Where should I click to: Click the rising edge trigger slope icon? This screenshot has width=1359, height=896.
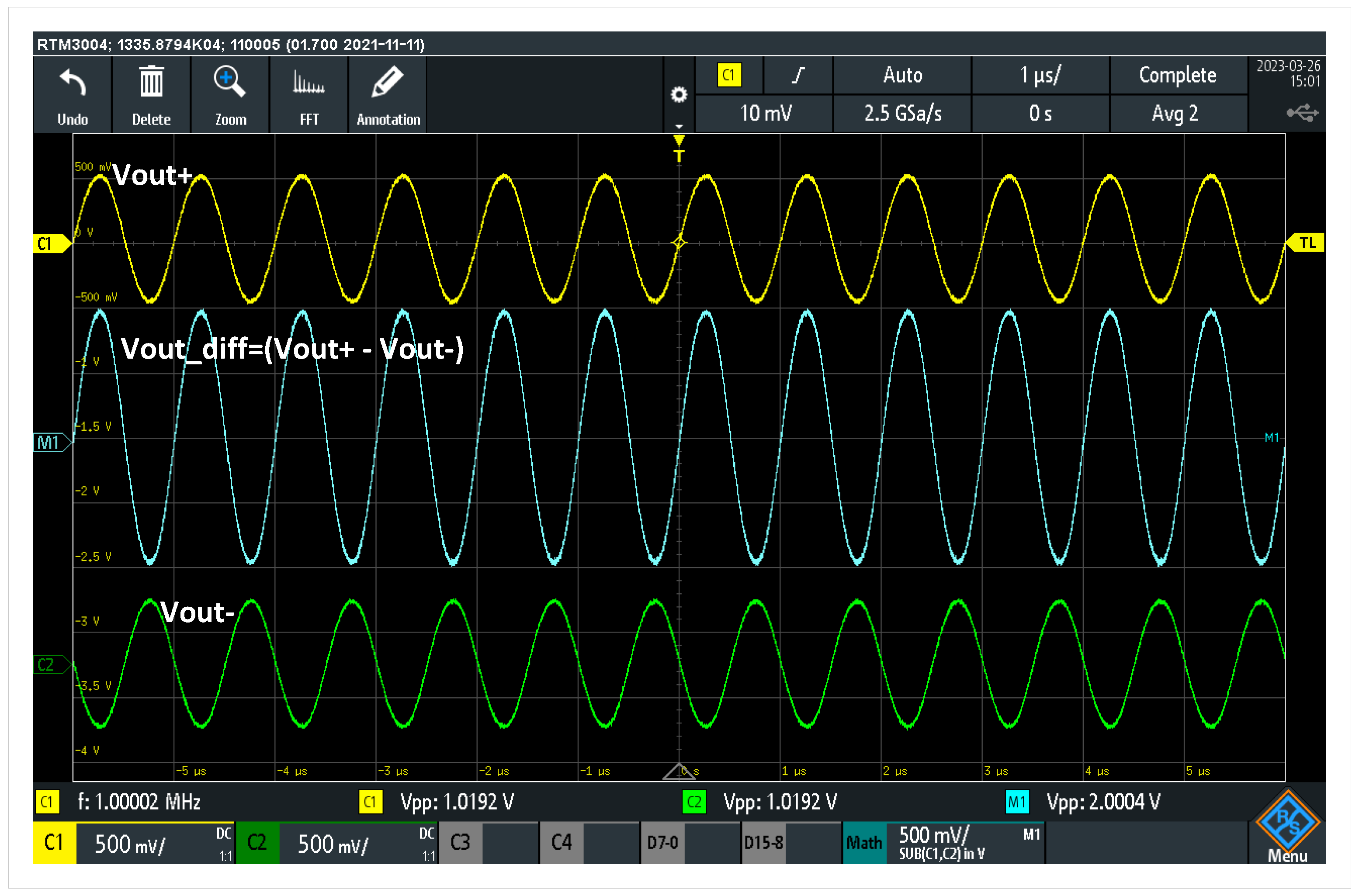[x=798, y=76]
